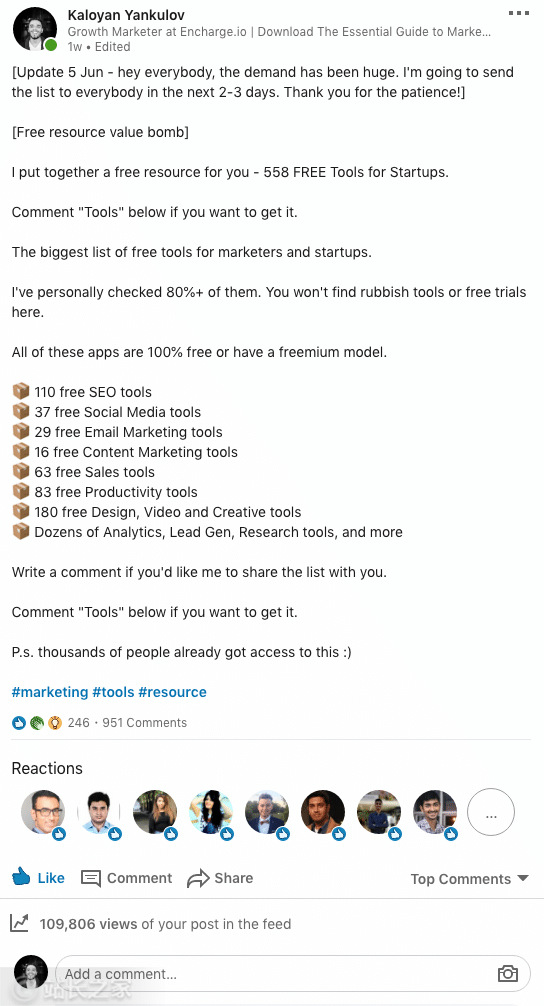
Task: Open the first reactor's avatar with glasses
Action: pos(43,812)
